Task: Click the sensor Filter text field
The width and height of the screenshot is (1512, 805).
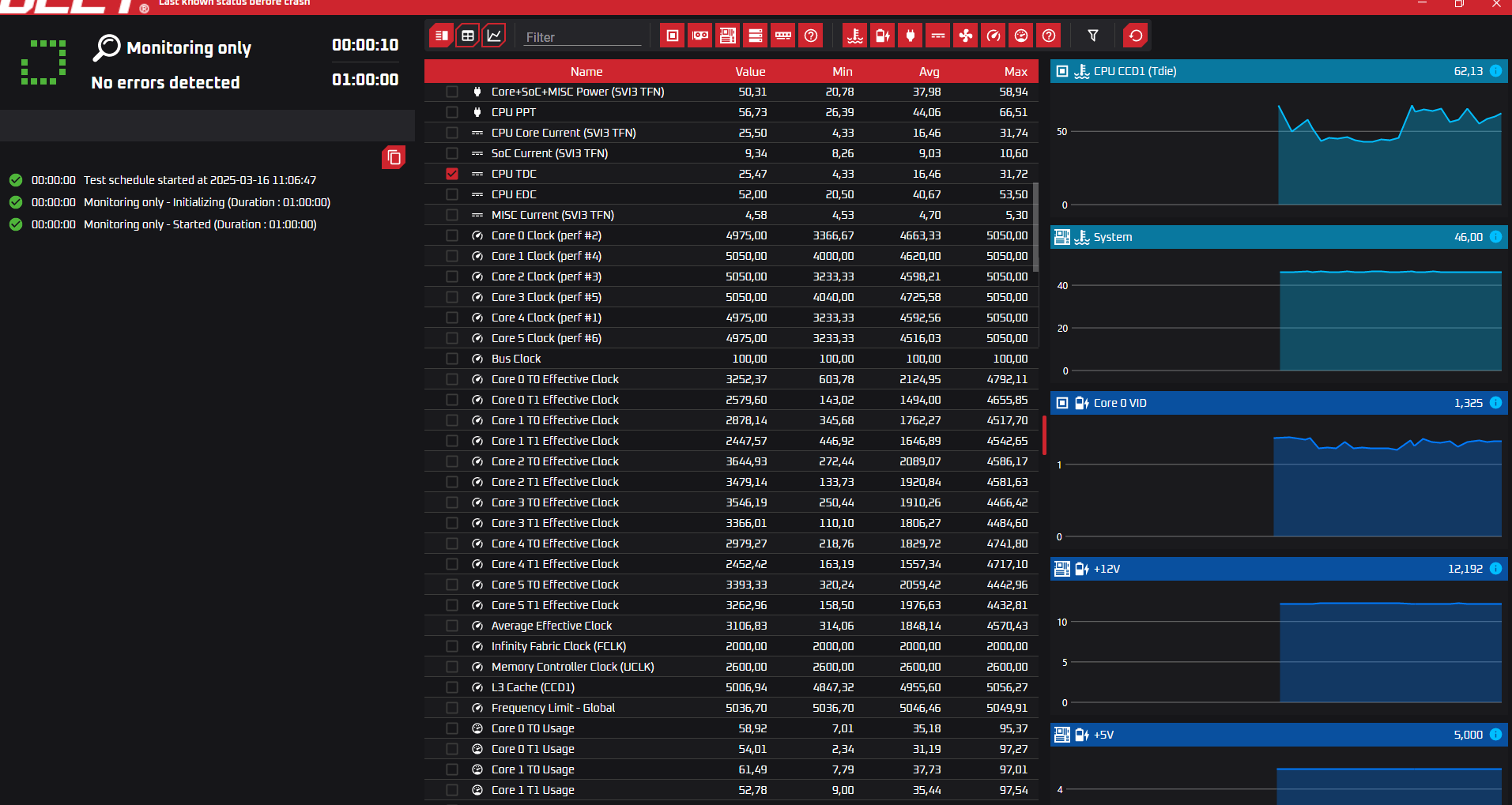Action: click(583, 36)
